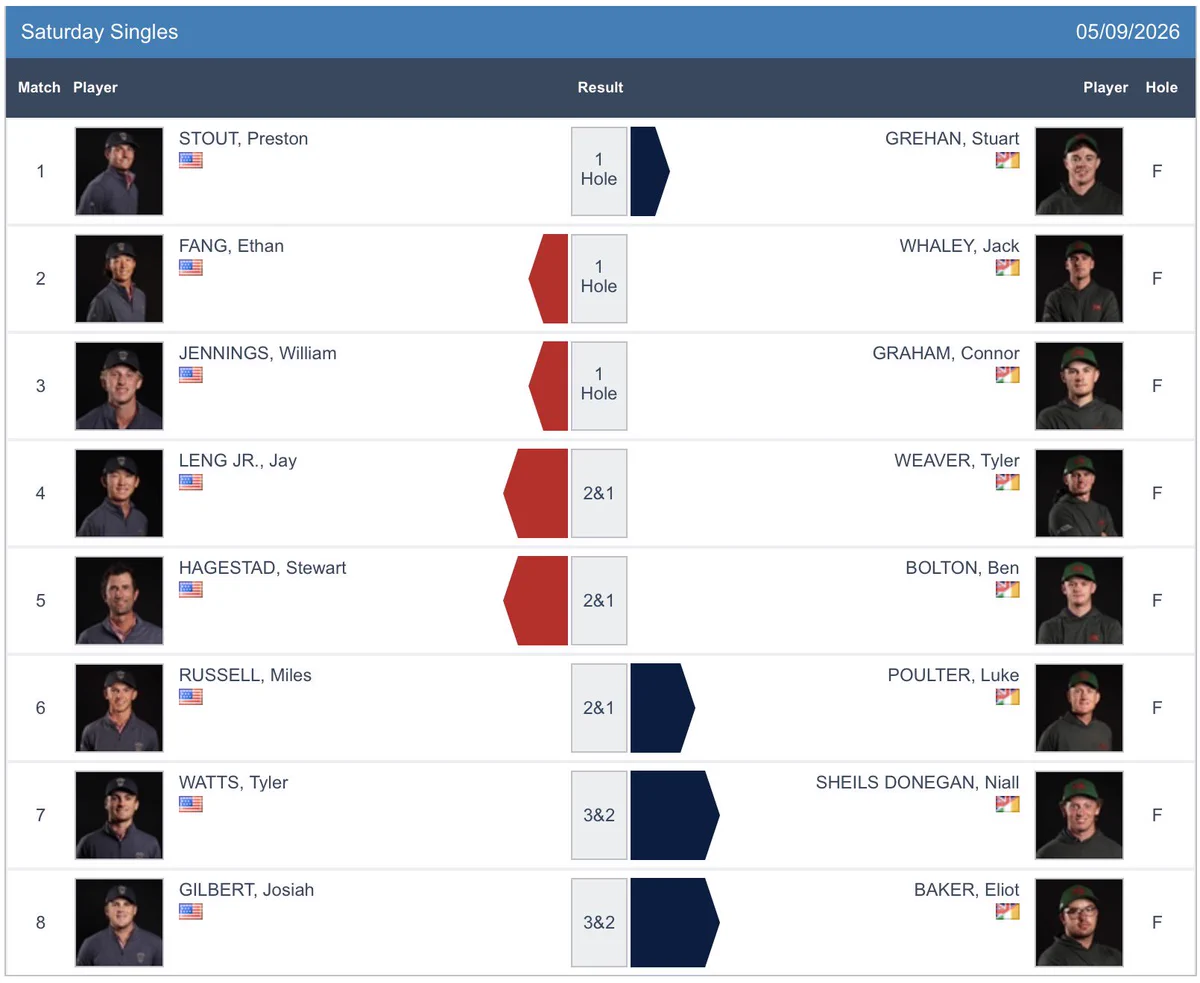Open the SHEILS DONEGAN, Niall player link
Screen dimensions: 1200x983
918,782
